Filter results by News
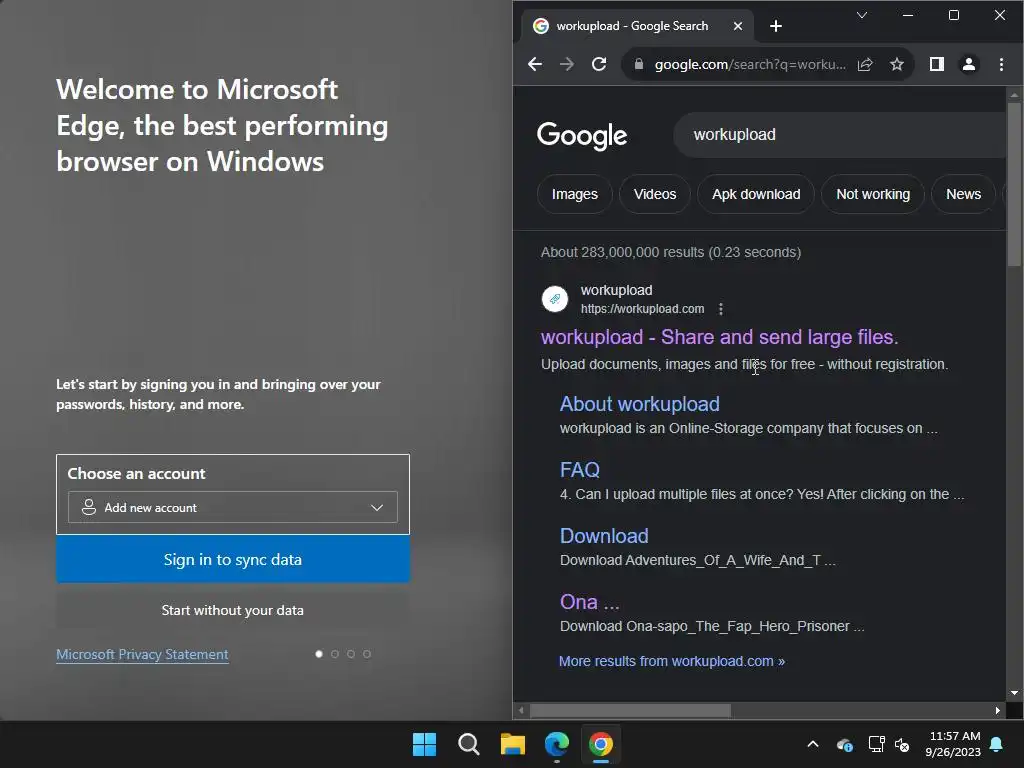Viewport: 1024px width, 768px height. (x=963, y=194)
